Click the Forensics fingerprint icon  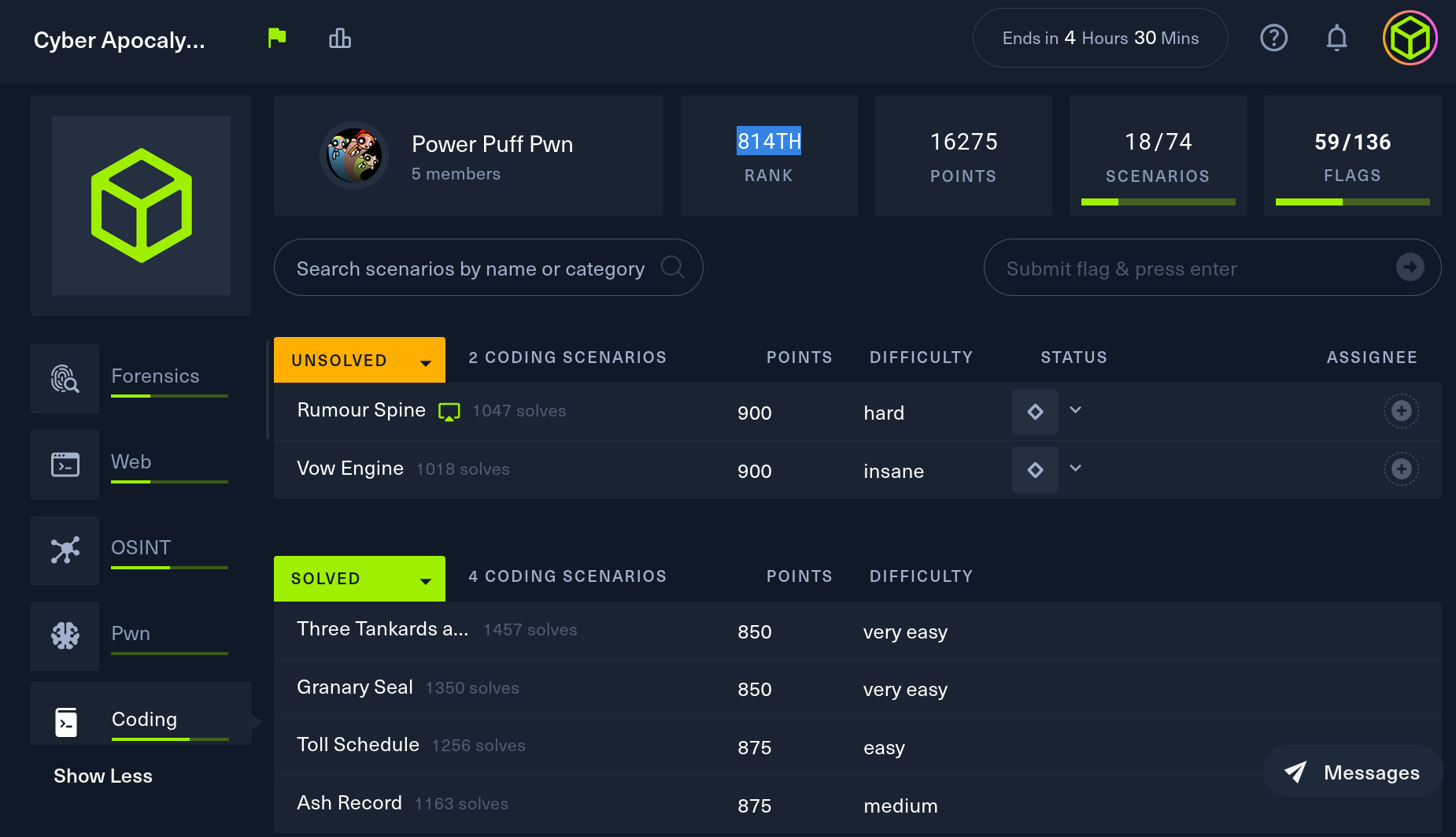point(65,379)
